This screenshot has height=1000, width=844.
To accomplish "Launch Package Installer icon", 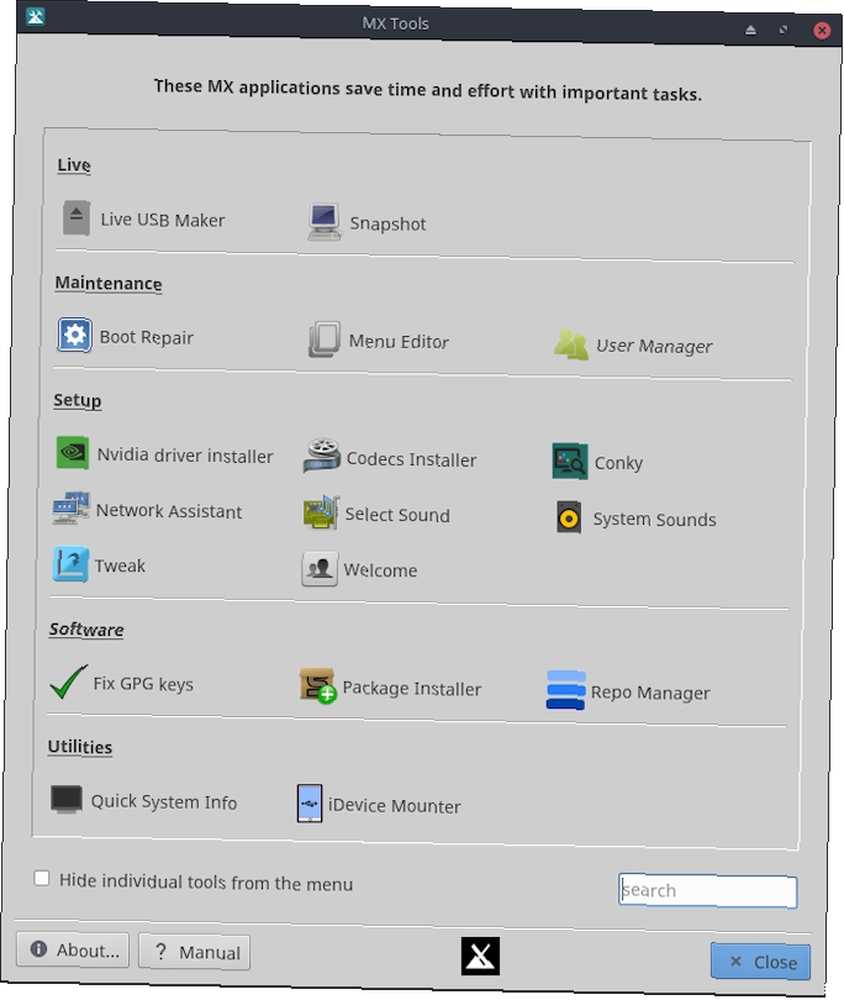I will (x=317, y=686).
